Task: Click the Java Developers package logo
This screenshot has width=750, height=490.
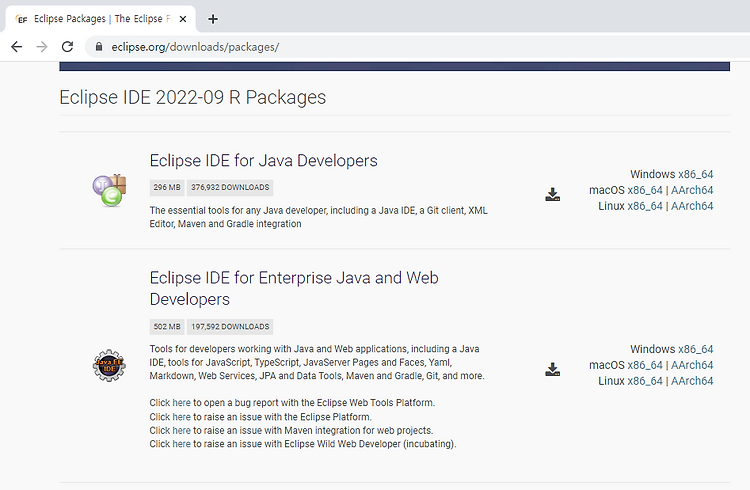Action: [x=110, y=190]
